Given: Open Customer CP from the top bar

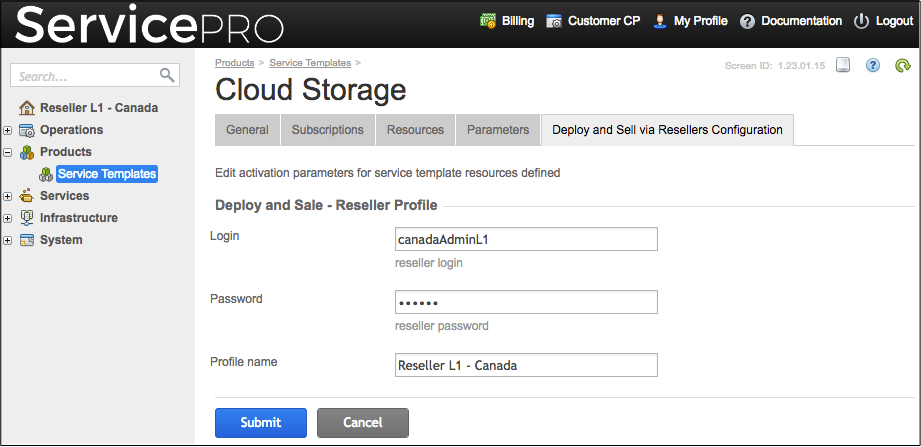Looking at the screenshot, I should 554,21.
